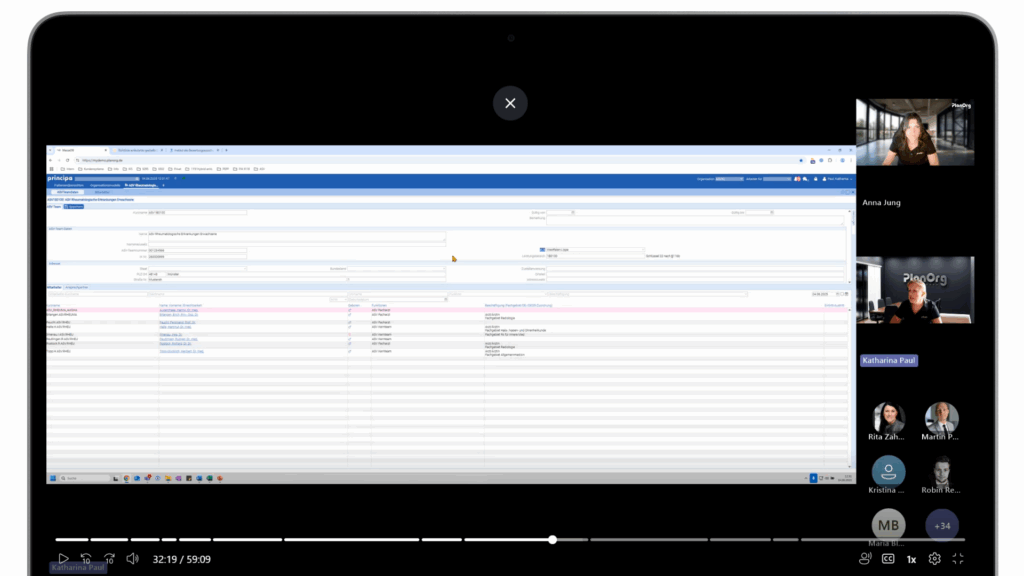1024x576 pixels.
Task: Open the 1x playback speed menu
Action: [911, 560]
